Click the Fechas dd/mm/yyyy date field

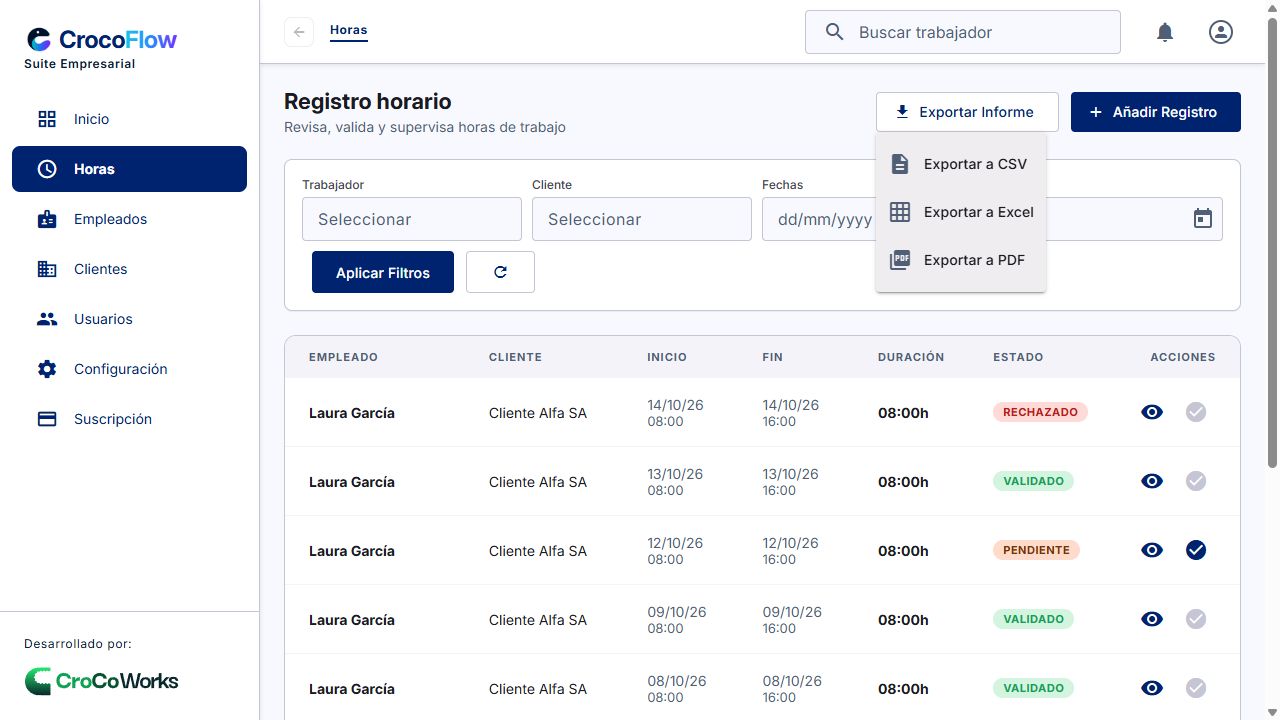coord(992,219)
